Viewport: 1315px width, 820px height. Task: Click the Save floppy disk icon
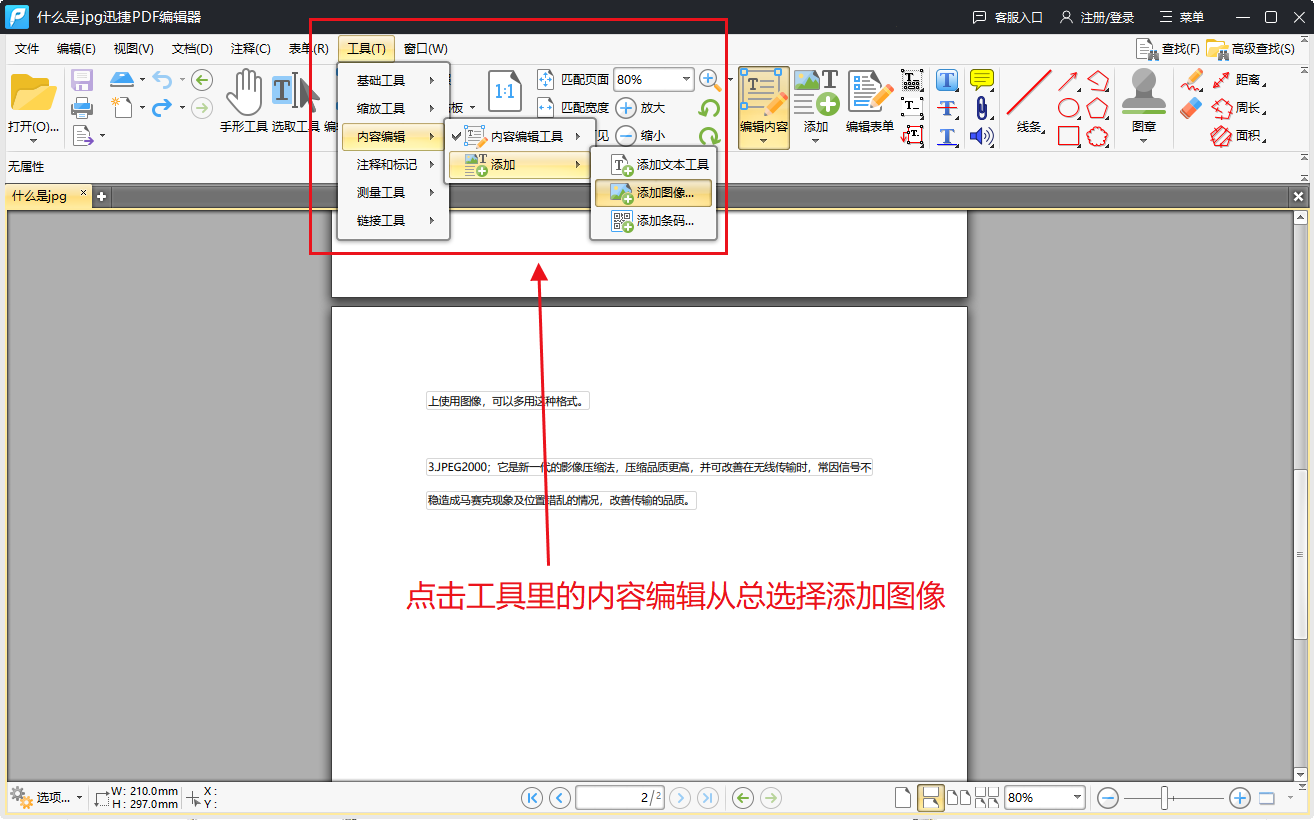click(x=82, y=80)
